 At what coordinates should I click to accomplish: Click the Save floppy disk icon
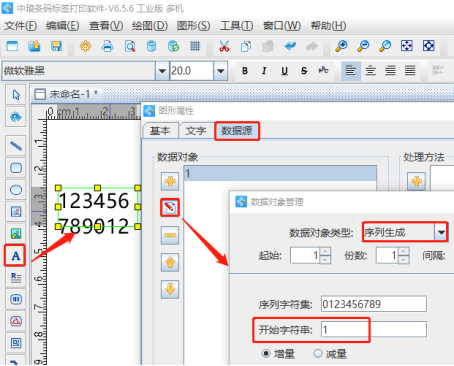[x=56, y=46]
